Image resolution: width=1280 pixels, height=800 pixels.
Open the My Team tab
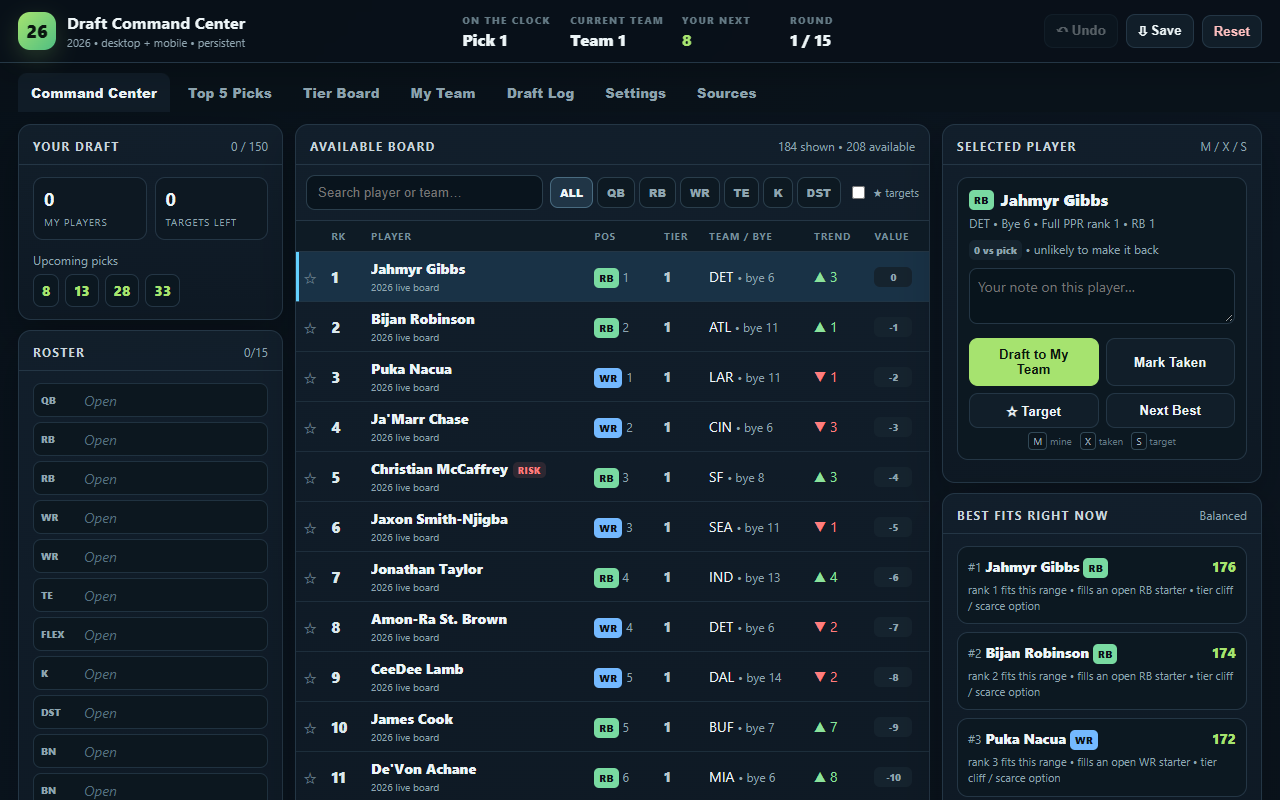coord(443,93)
